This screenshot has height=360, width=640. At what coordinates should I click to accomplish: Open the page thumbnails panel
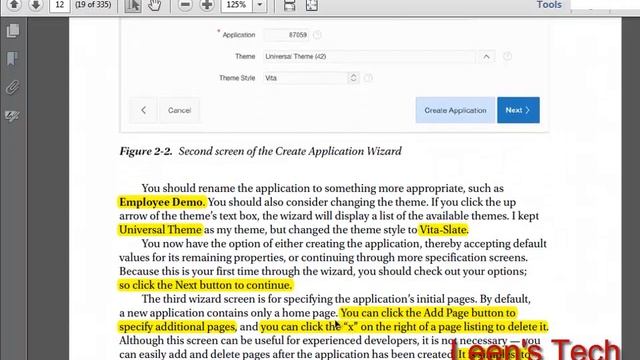tap(13, 31)
